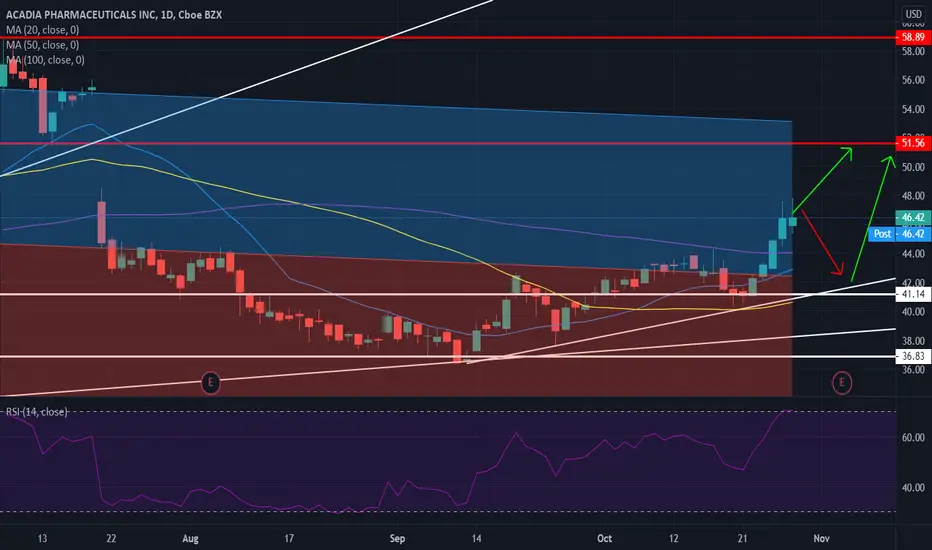Click the 'Sep' date on the time axis
932x550 pixels.
point(397,539)
